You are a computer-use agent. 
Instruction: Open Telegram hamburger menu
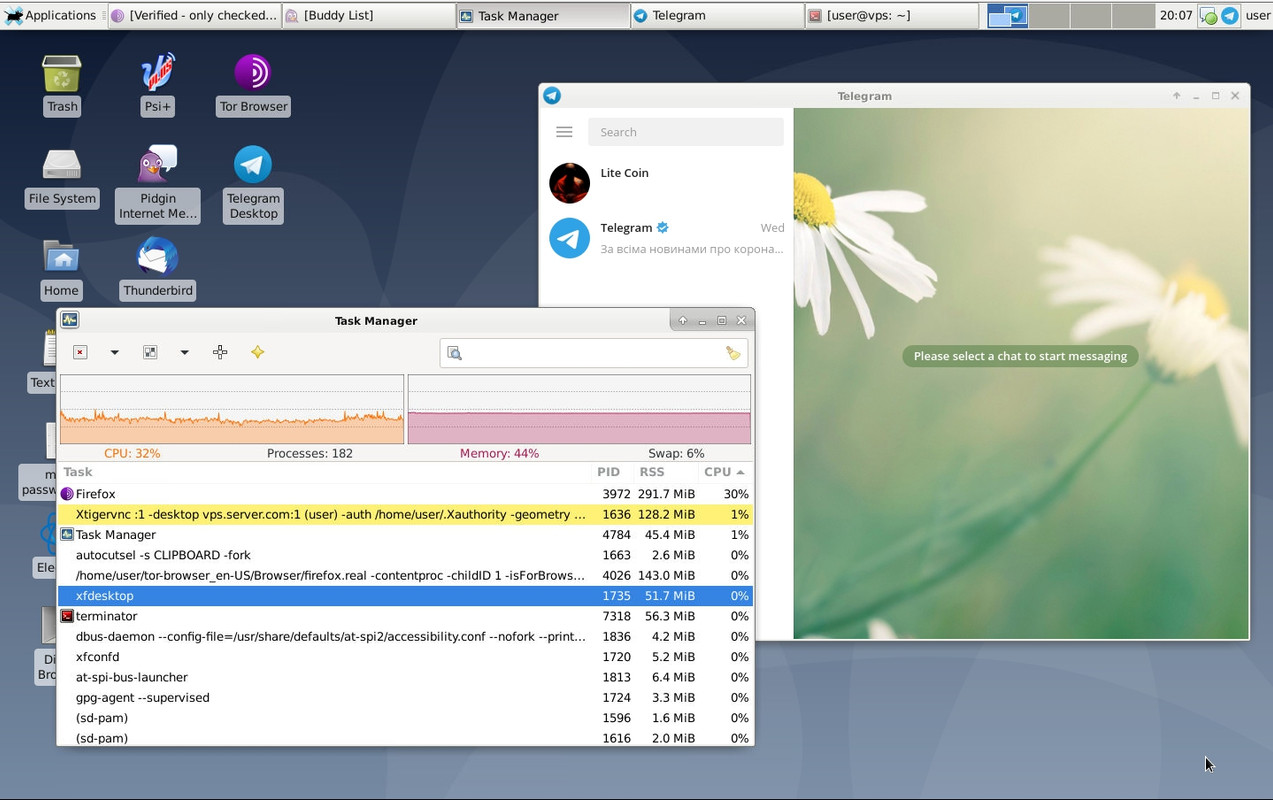point(564,132)
